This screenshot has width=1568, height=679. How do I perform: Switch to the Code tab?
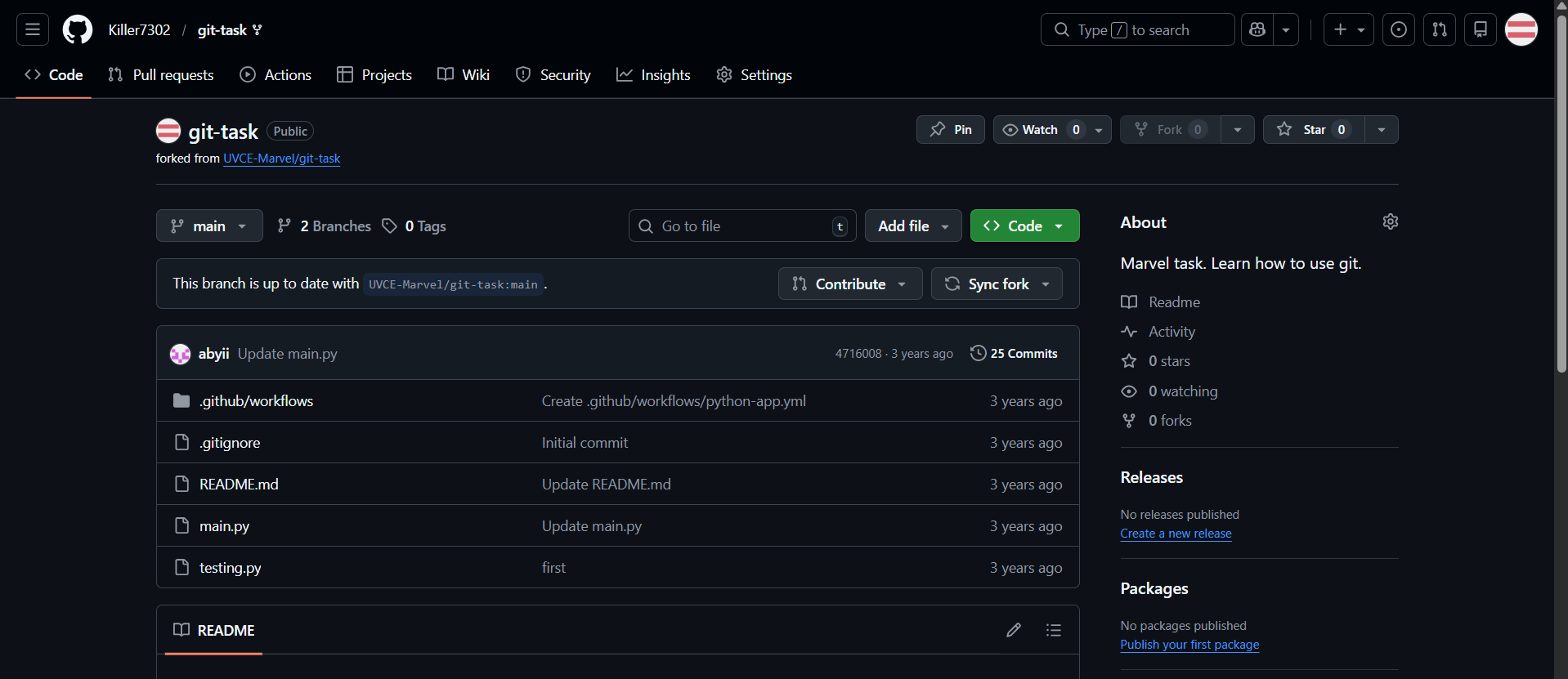click(x=54, y=74)
